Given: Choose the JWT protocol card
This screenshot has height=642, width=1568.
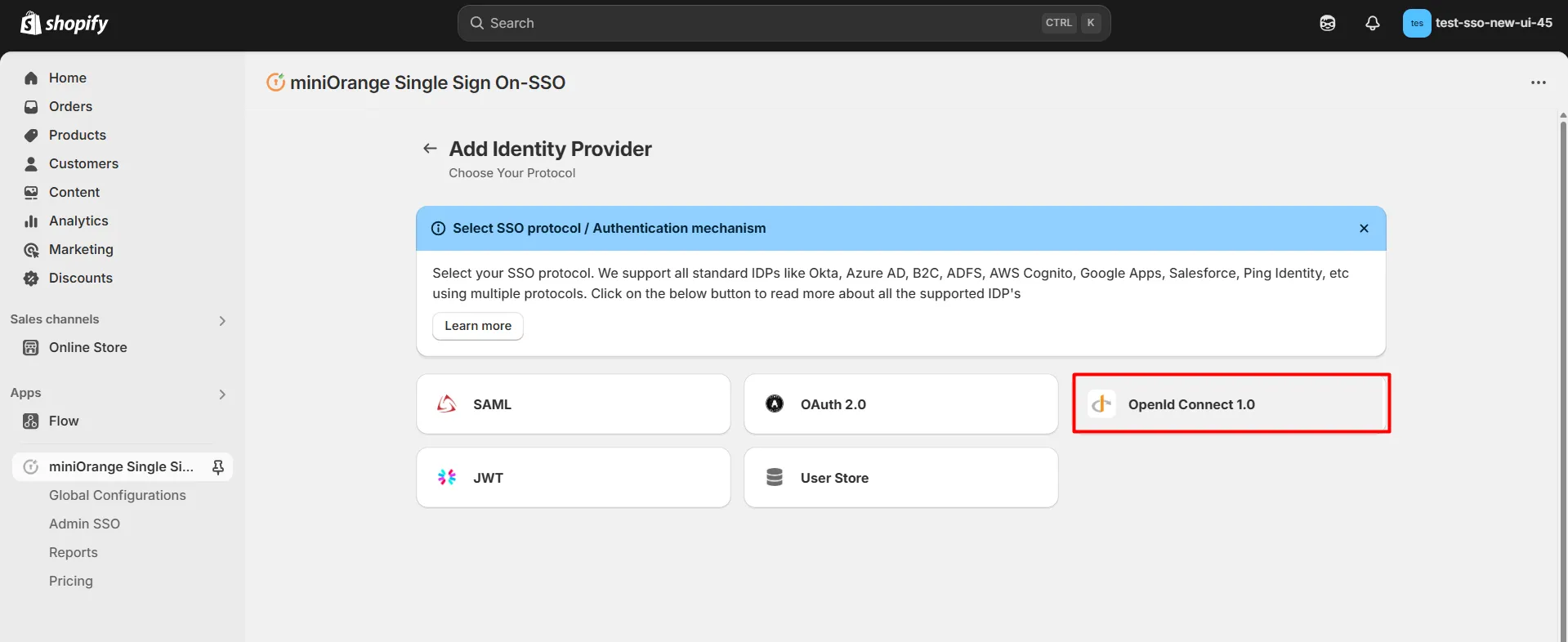Looking at the screenshot, I should tap(574, 478).
